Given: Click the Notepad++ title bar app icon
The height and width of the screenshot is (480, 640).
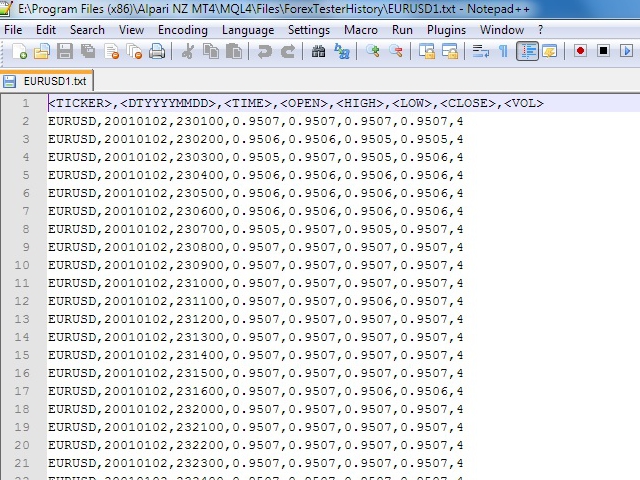Looking at the screenshot, I should click(x=5, y=9).
